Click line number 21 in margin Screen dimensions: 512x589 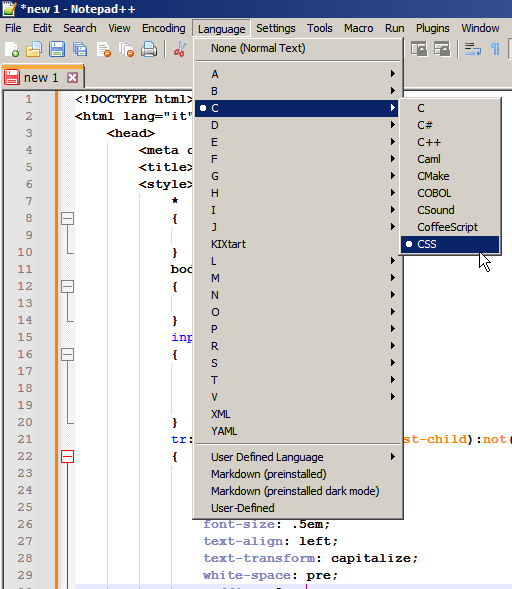25,439
